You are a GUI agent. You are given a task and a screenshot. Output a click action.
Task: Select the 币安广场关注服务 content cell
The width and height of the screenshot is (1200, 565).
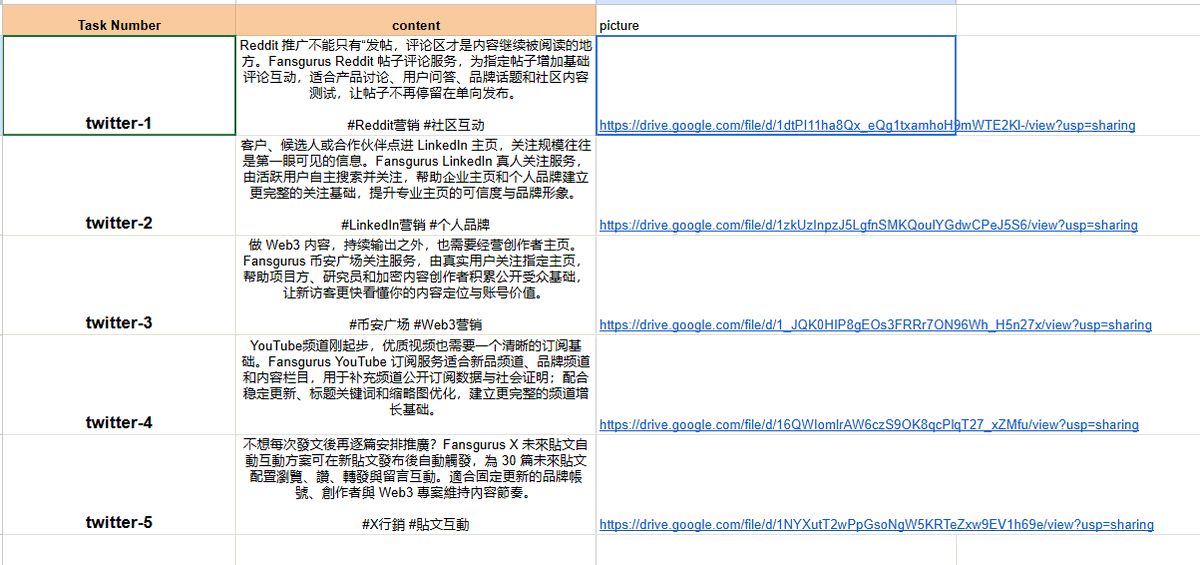pos(416,285)
